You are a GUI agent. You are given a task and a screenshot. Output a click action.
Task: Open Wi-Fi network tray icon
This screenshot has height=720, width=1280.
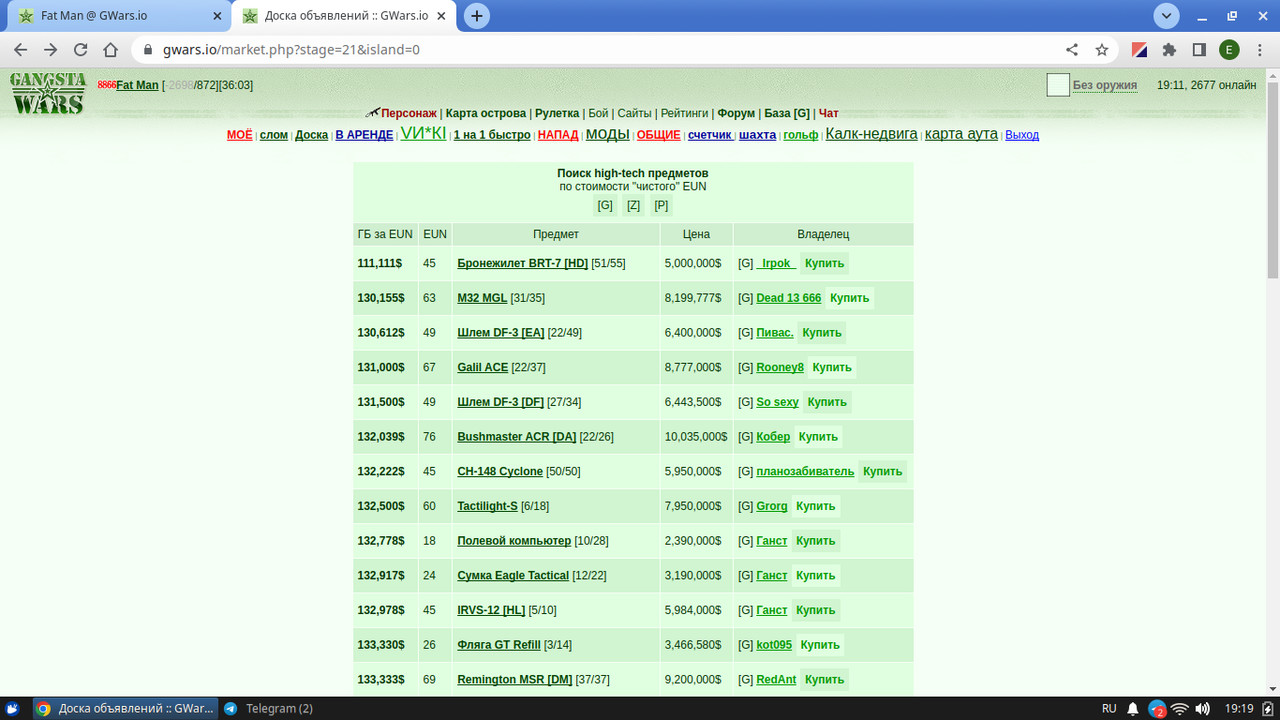tap(1180, 708)
